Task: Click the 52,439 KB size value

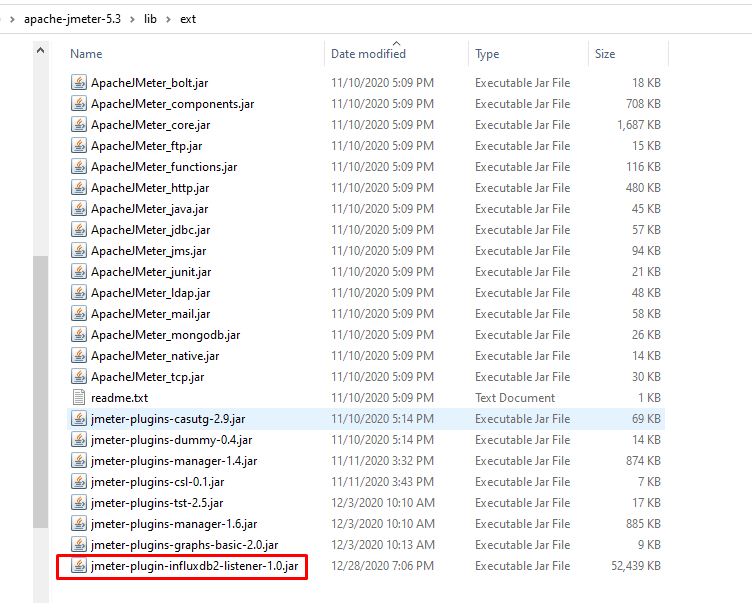Action: 636,566
